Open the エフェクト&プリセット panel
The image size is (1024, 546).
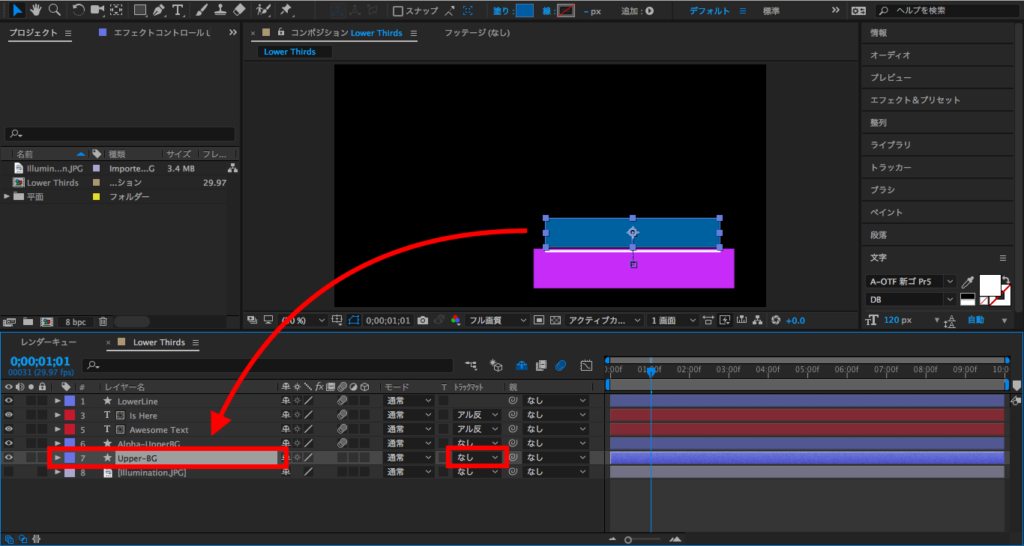[x=914, y=100]
